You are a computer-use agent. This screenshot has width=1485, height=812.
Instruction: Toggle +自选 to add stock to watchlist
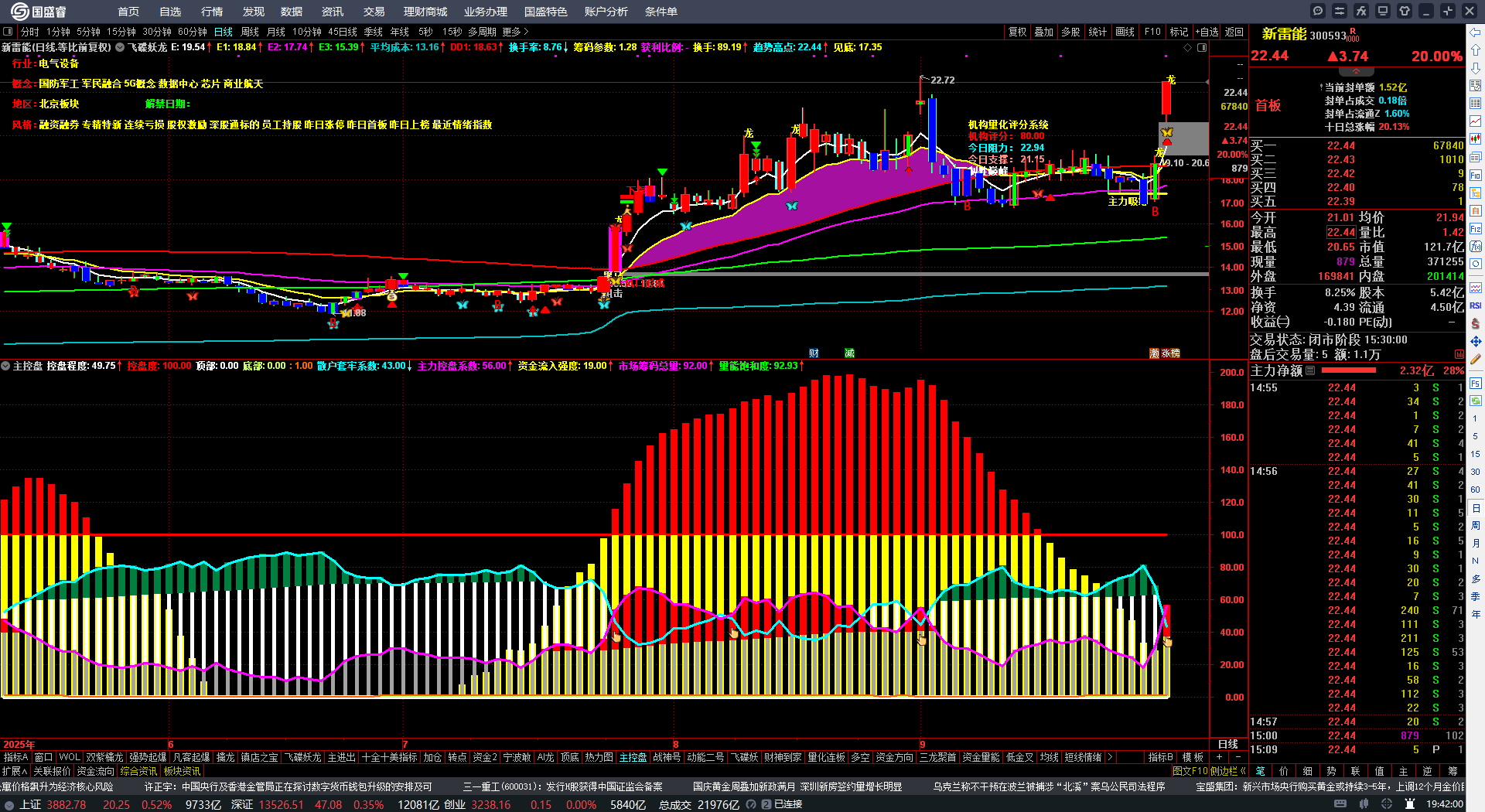[x=1207, y=32]
